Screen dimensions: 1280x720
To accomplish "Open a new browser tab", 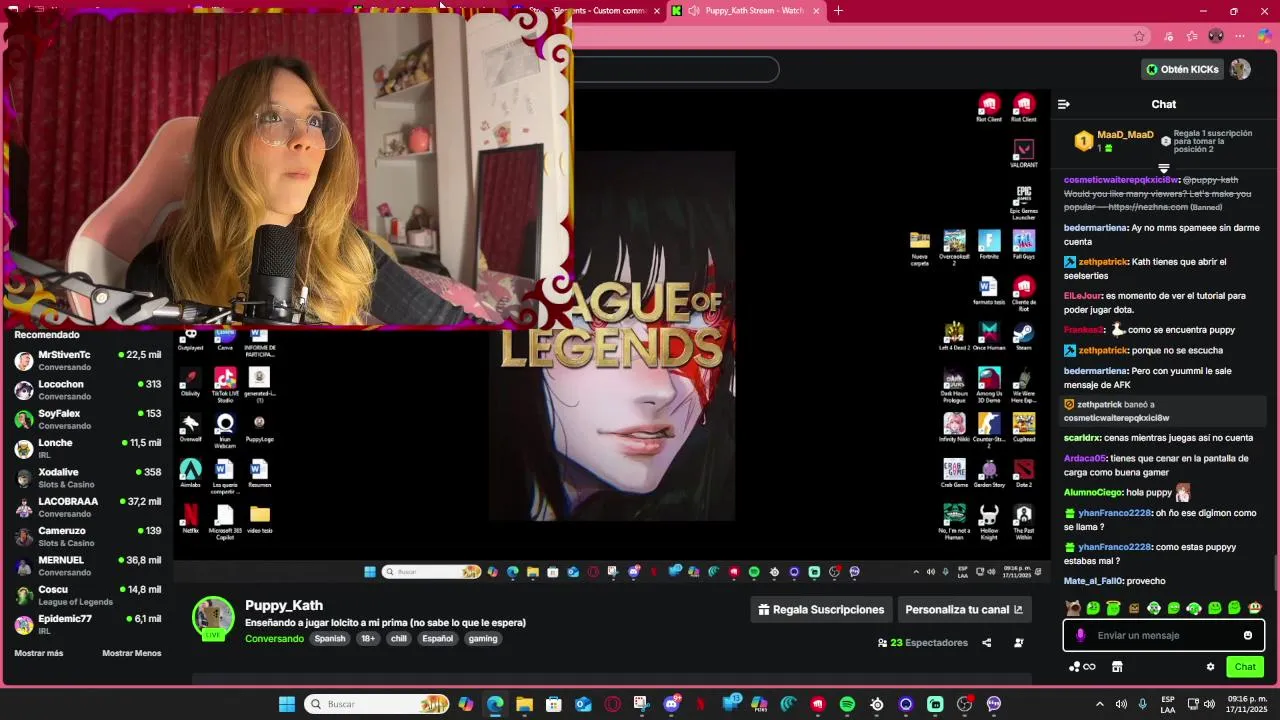I will [838, 11].
